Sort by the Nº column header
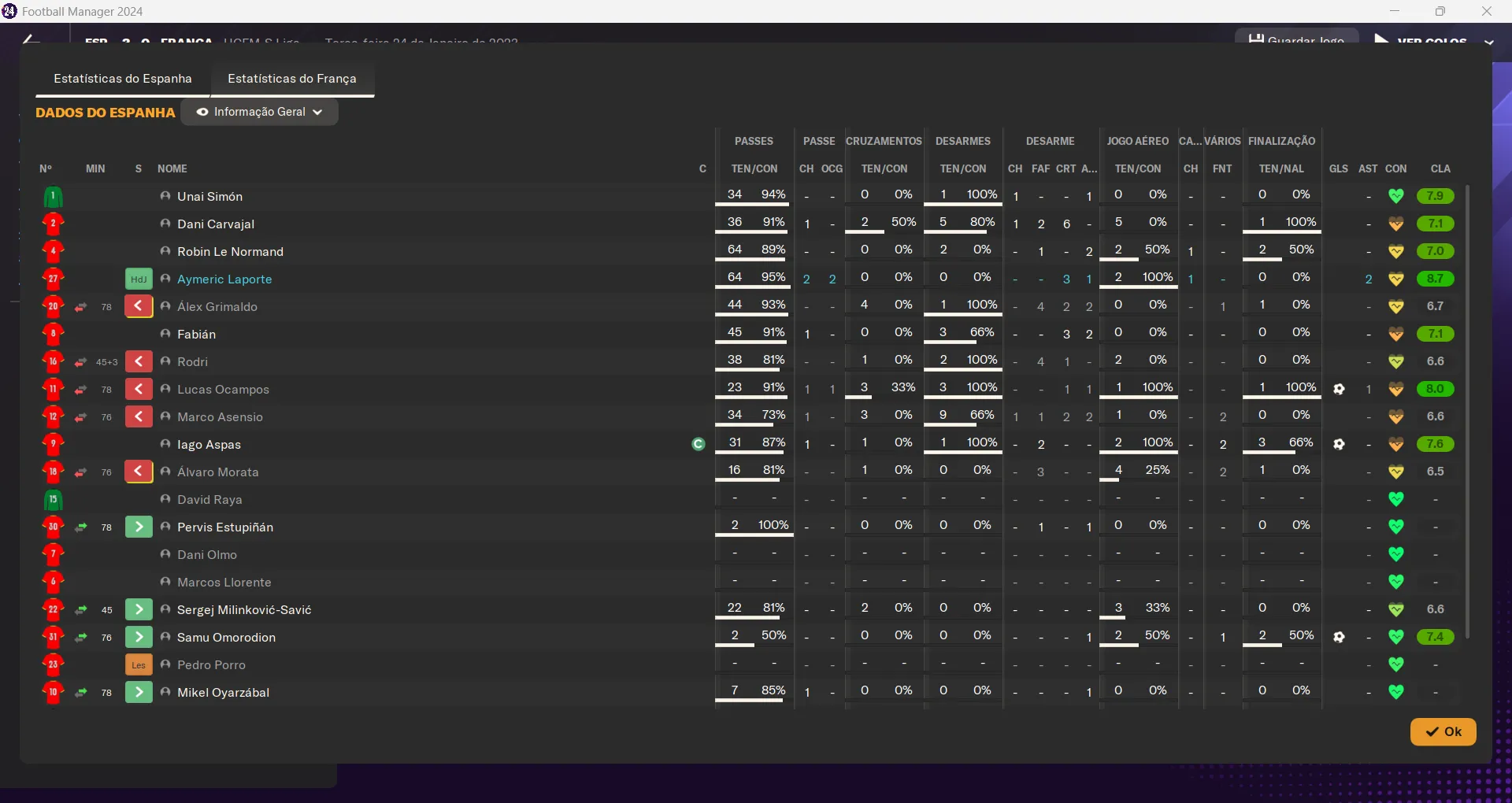The width and height of the screenshot is (1512, 803). pos(46,168)
